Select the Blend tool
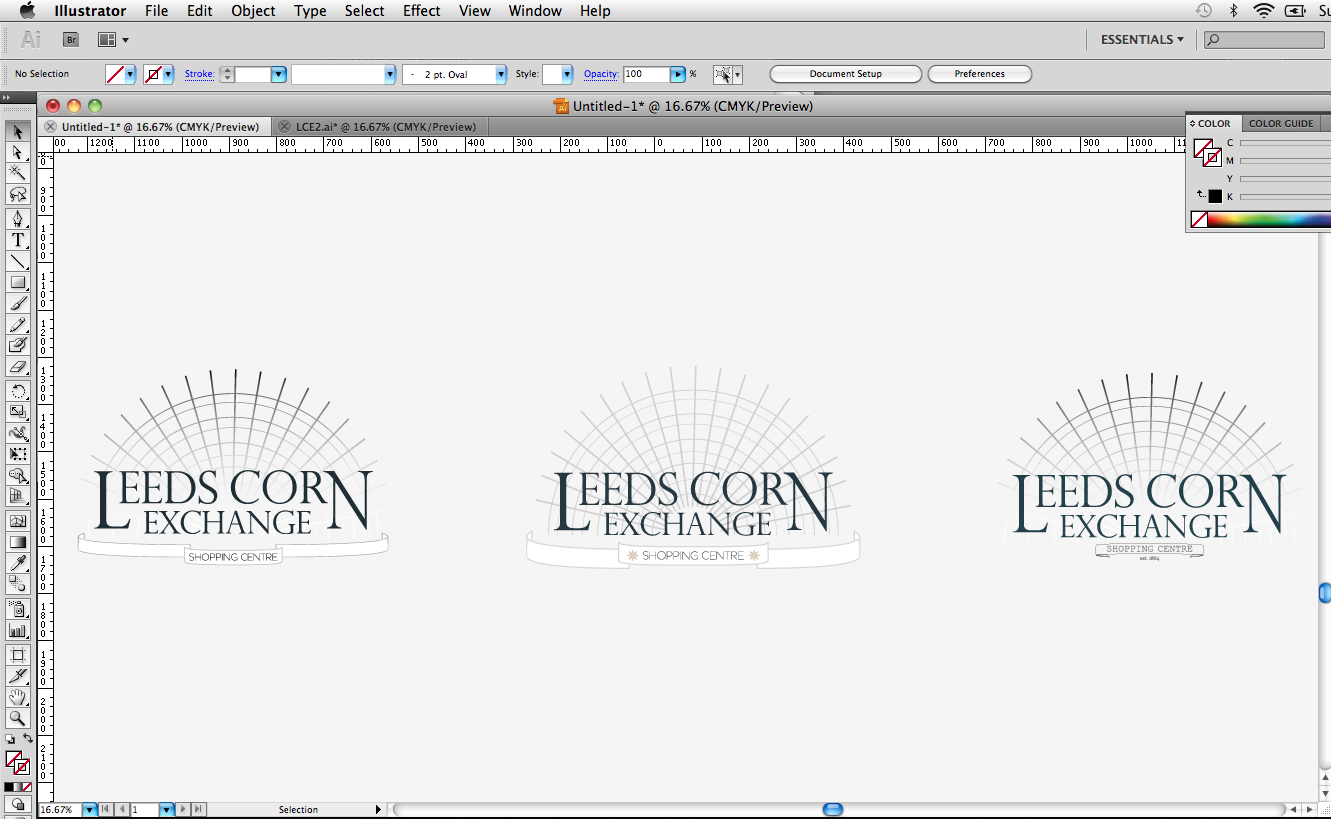The height and width of the screenshot is (819, 1331). tap(18, 584)
